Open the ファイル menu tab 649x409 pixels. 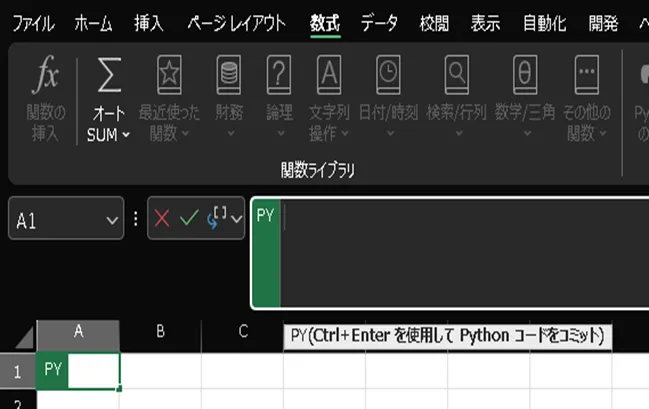33,23
